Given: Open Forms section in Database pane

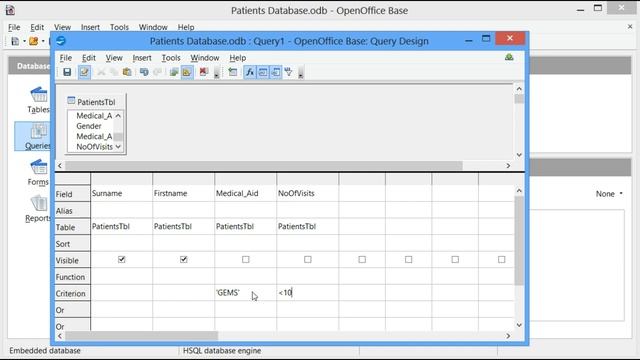Looking at the screenshot, I should [x=38, y=173].
